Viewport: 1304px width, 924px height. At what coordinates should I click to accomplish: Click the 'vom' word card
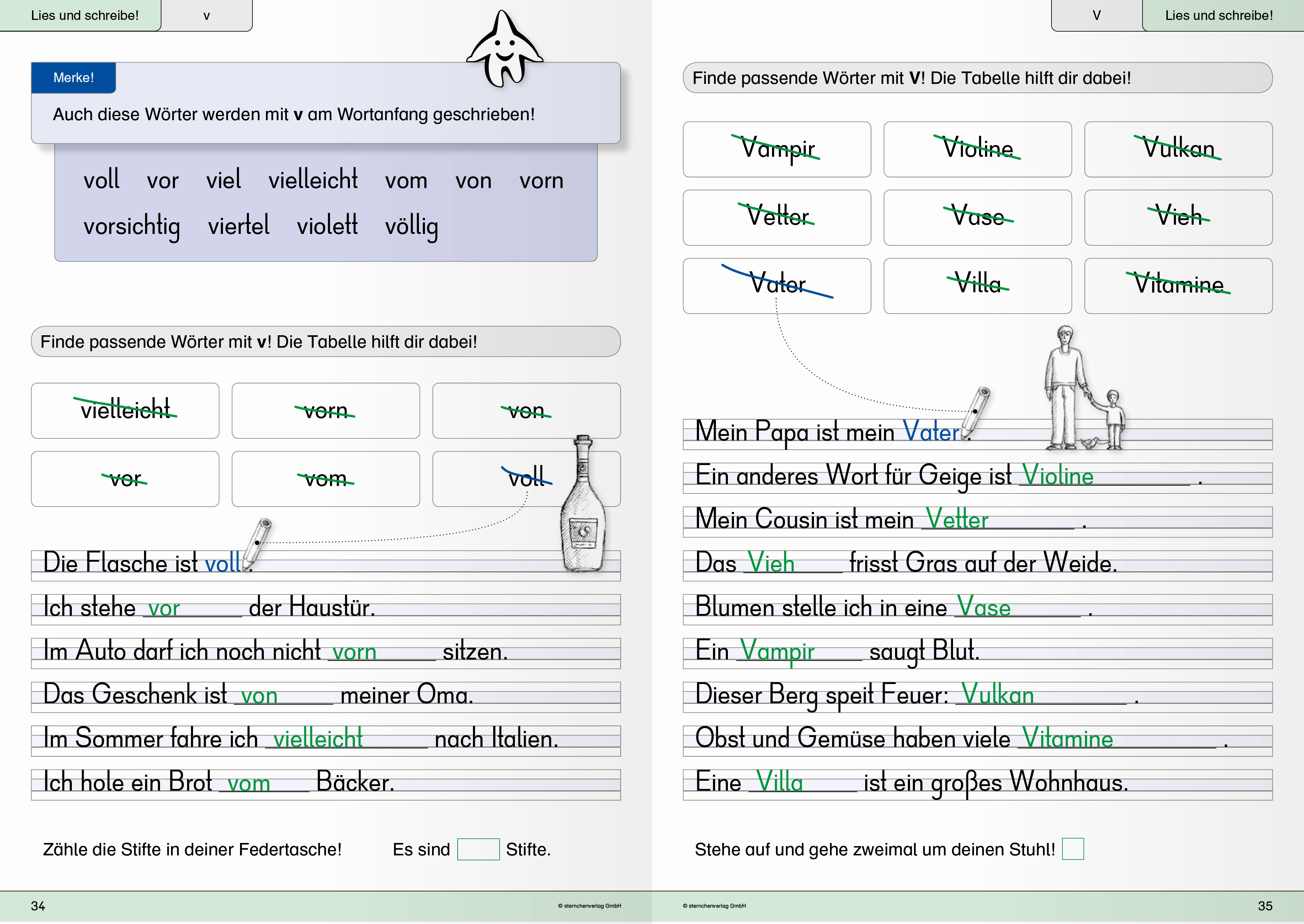325,479
